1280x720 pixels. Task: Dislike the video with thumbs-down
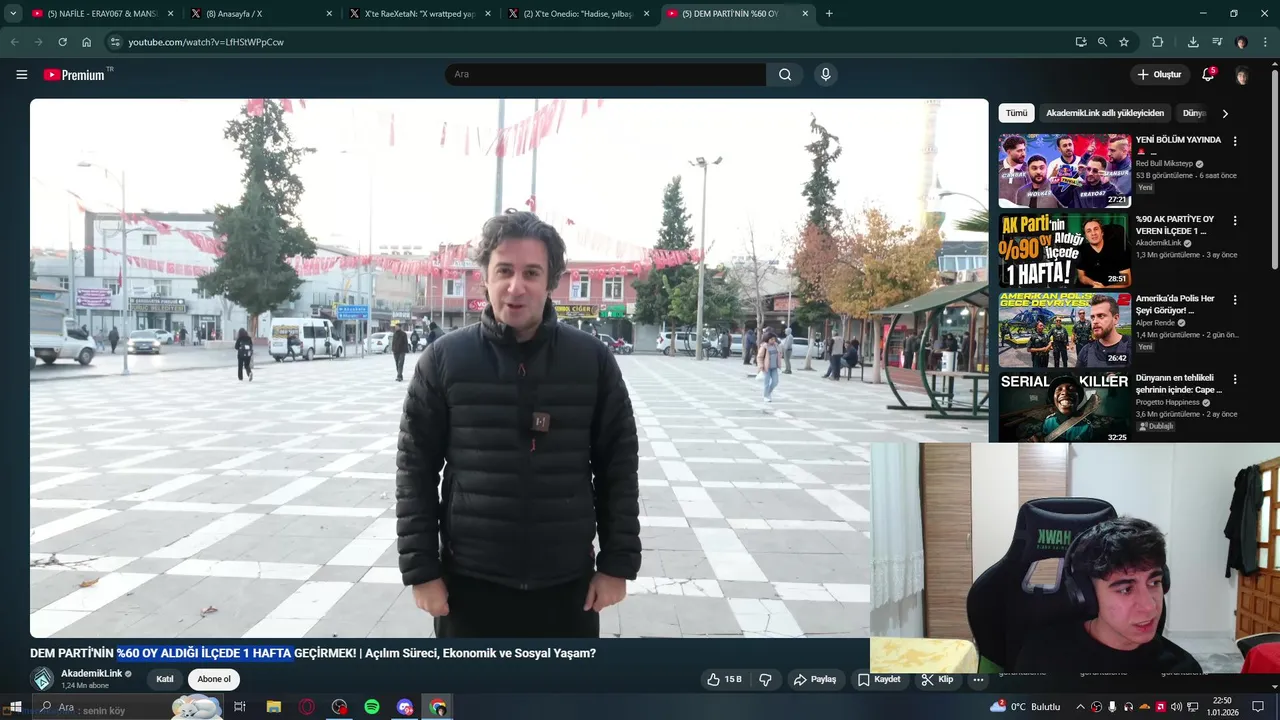[x=766, y=679]
